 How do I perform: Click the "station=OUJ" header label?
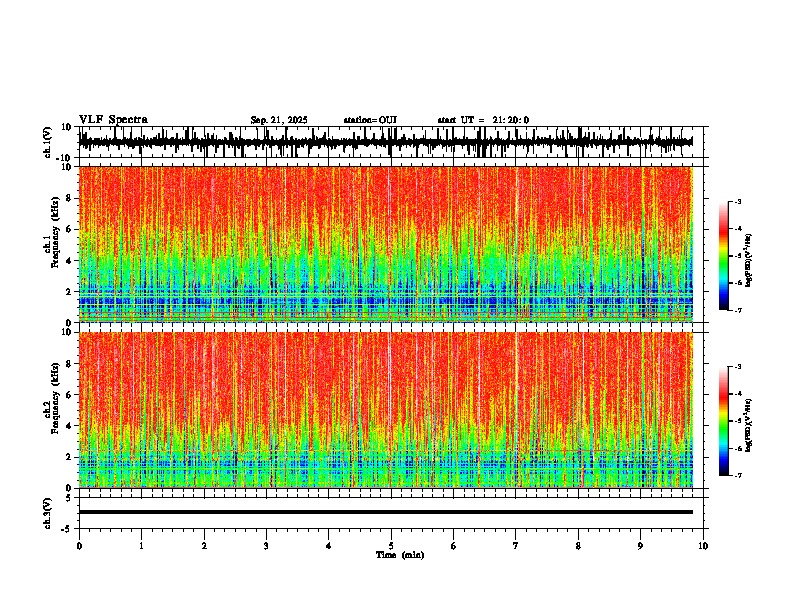click(370, 120)
